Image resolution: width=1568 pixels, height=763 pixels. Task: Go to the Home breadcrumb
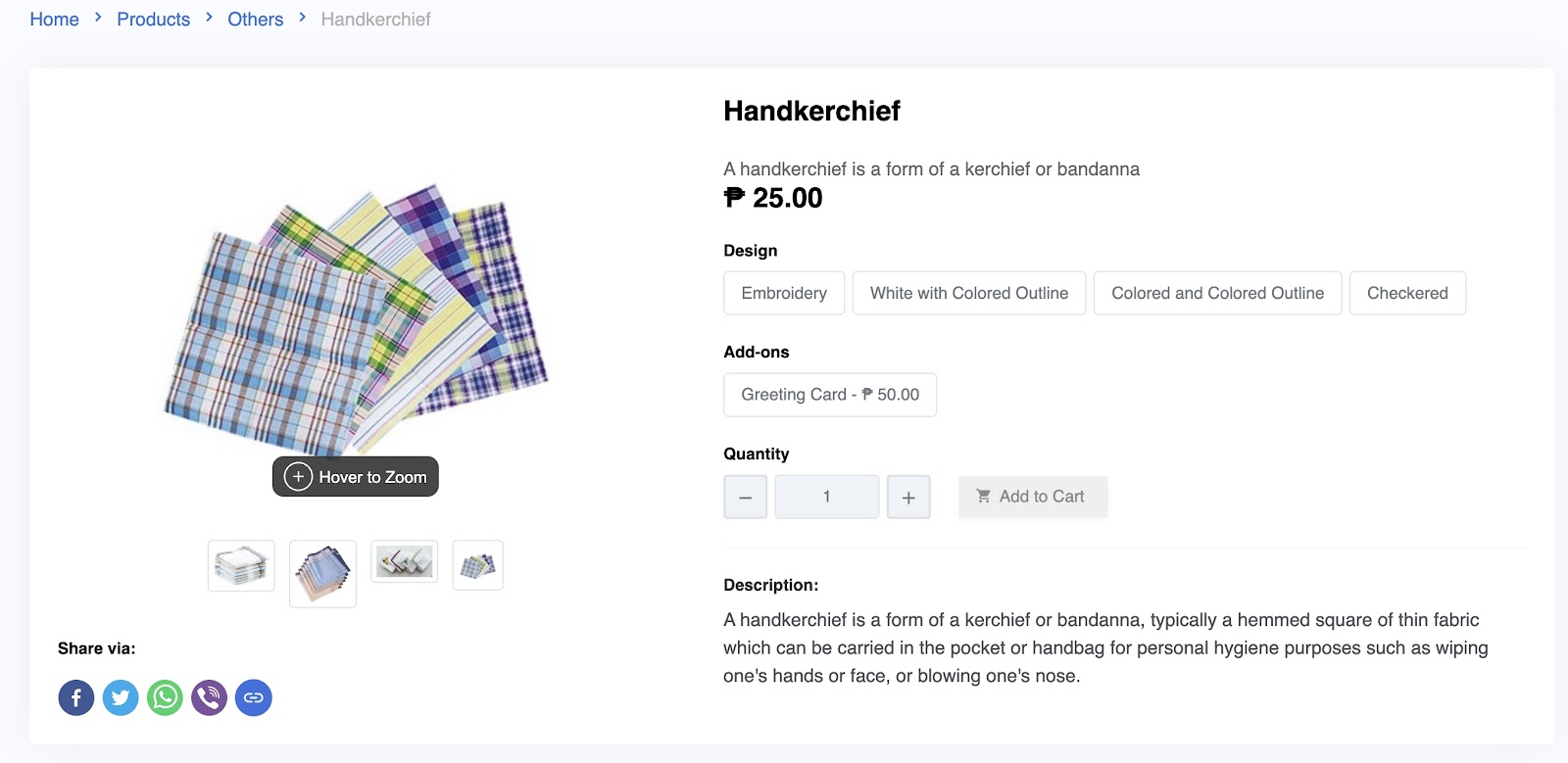pos(54,20)
